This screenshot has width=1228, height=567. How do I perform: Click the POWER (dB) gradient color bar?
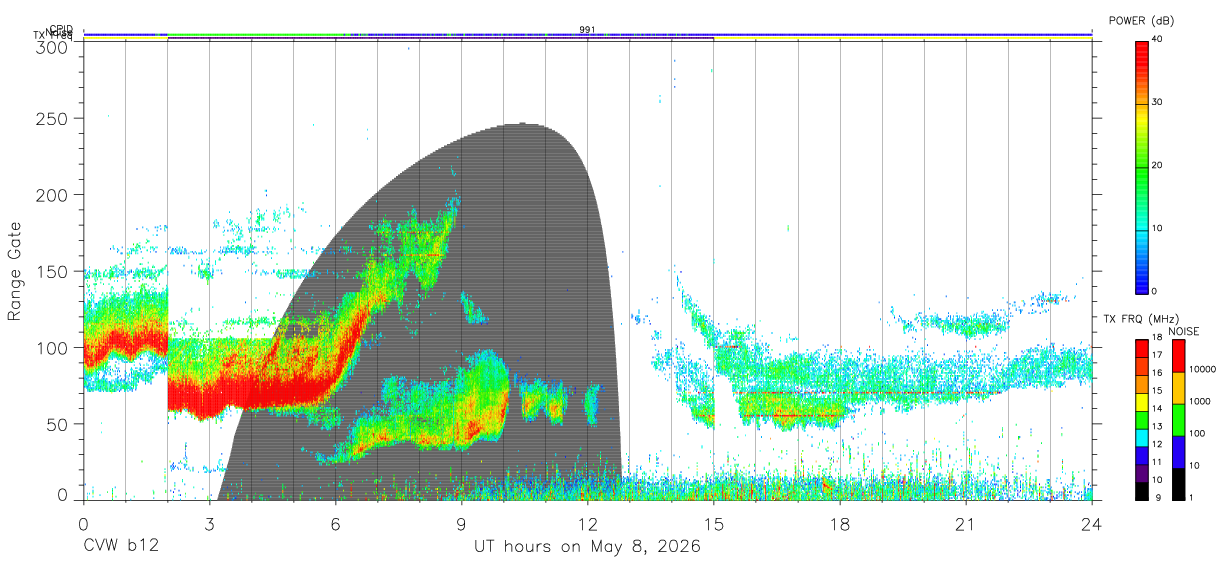pyautogui.click(x=1141, y=166)
